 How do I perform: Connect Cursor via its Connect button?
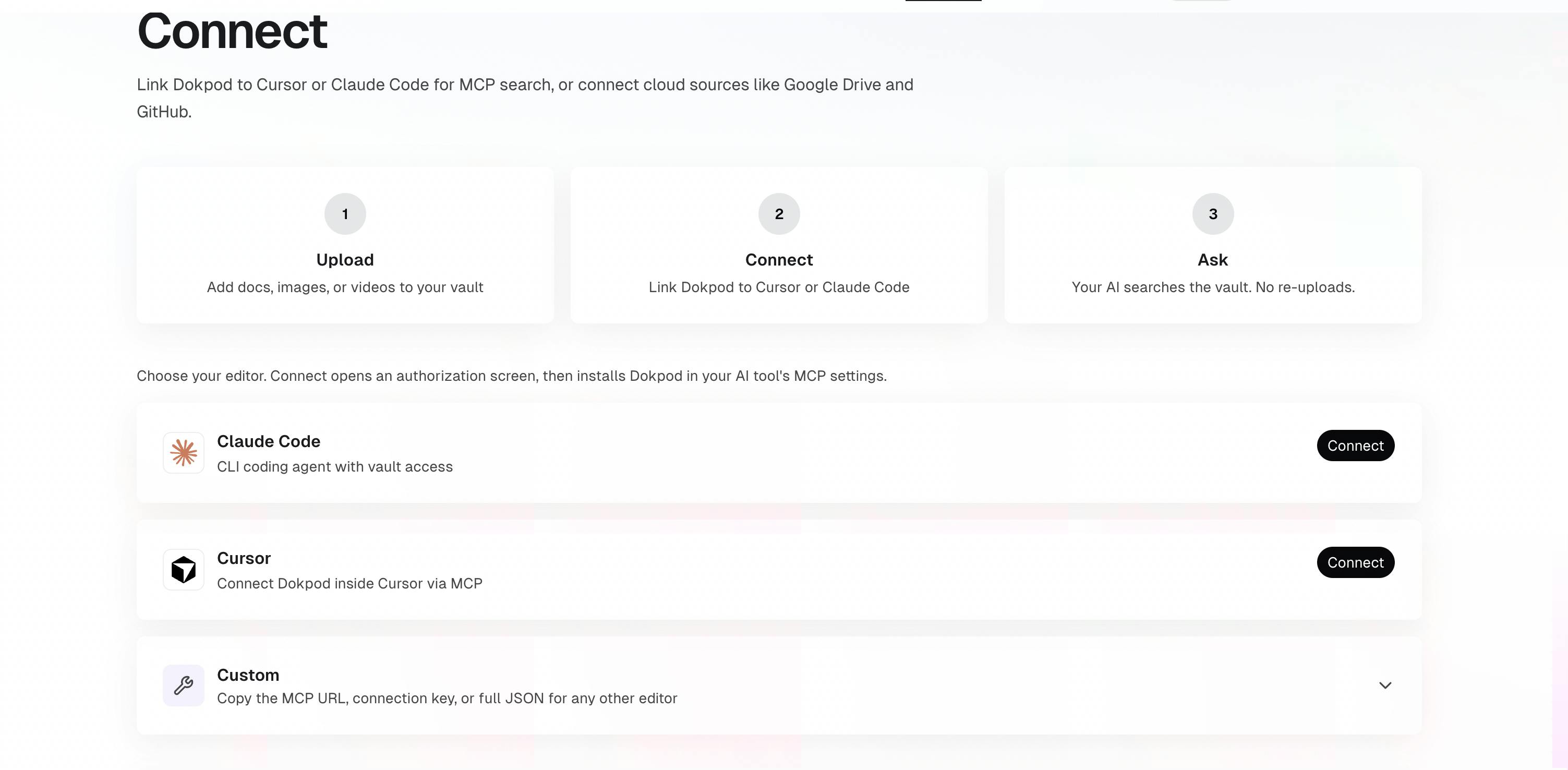point(1356,562)
